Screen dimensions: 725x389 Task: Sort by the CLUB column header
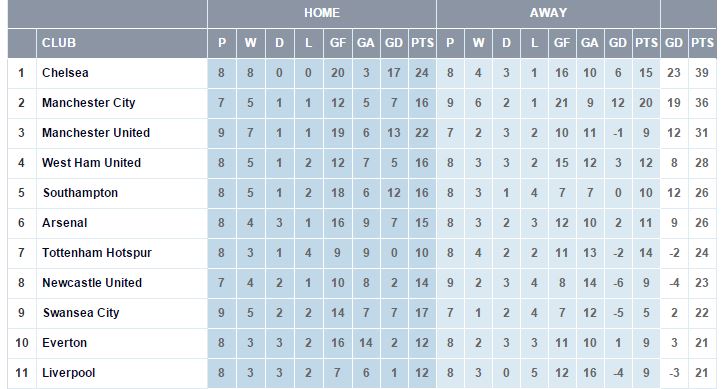point(59,43)
